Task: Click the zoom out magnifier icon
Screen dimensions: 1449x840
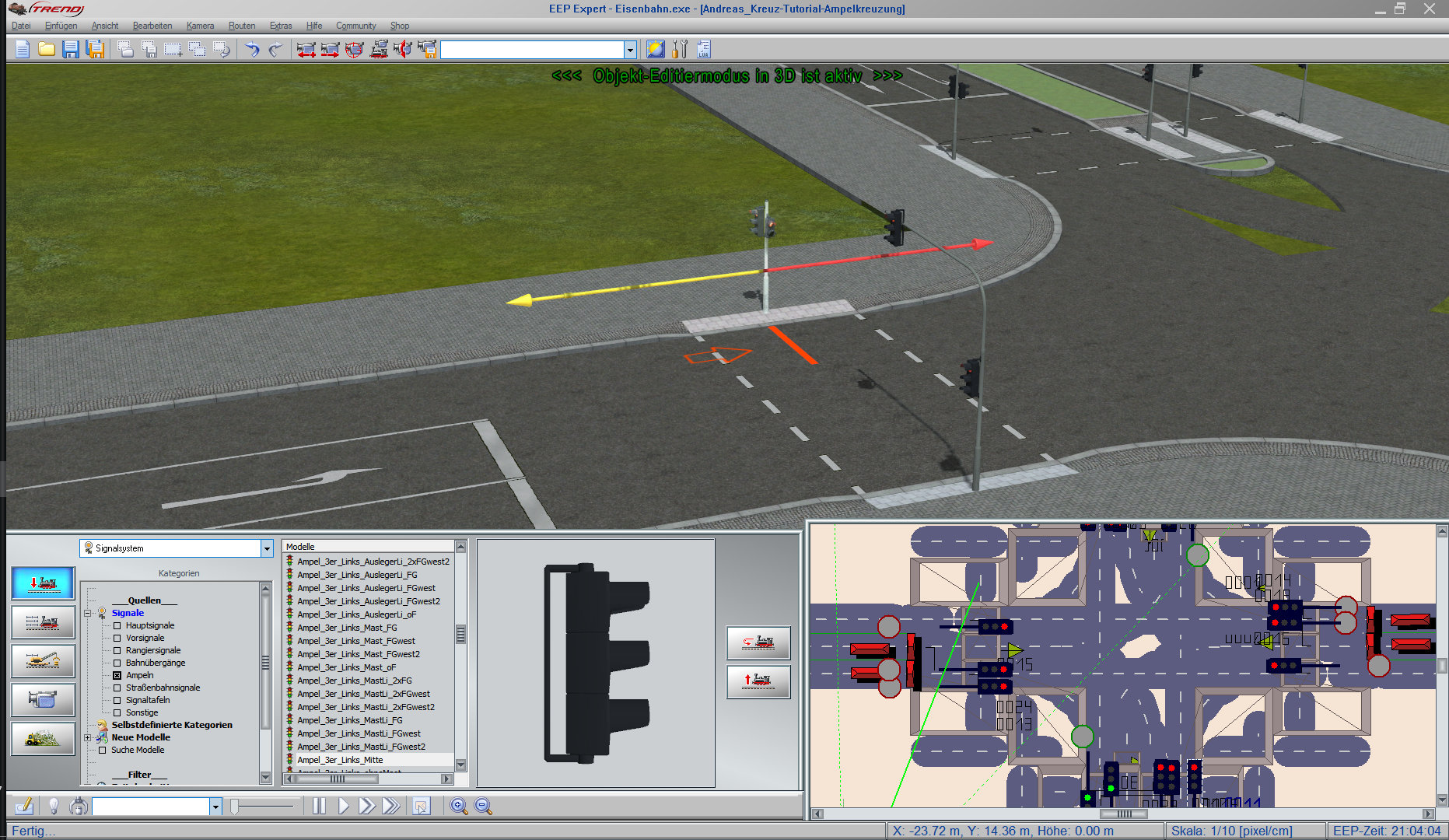Action: 483,807
